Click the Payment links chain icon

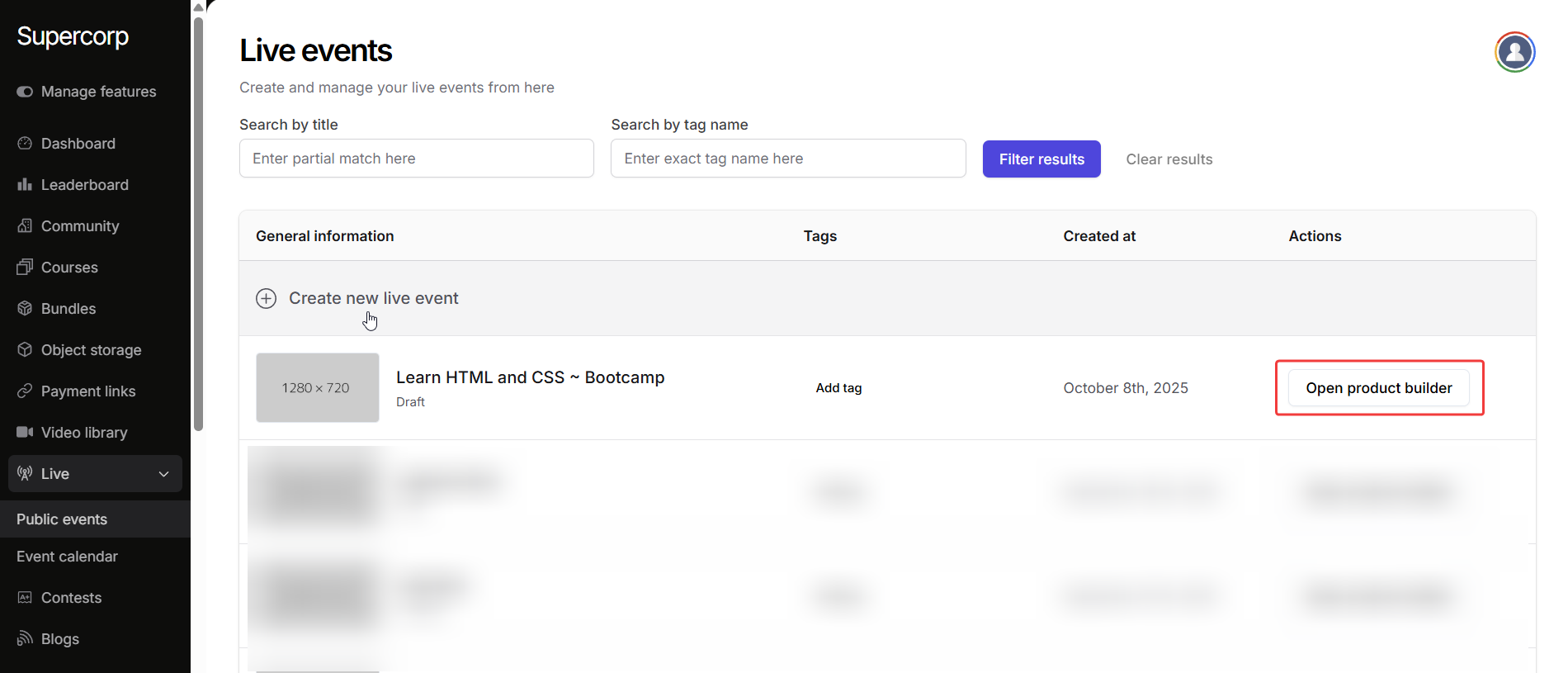coord(25,391)
